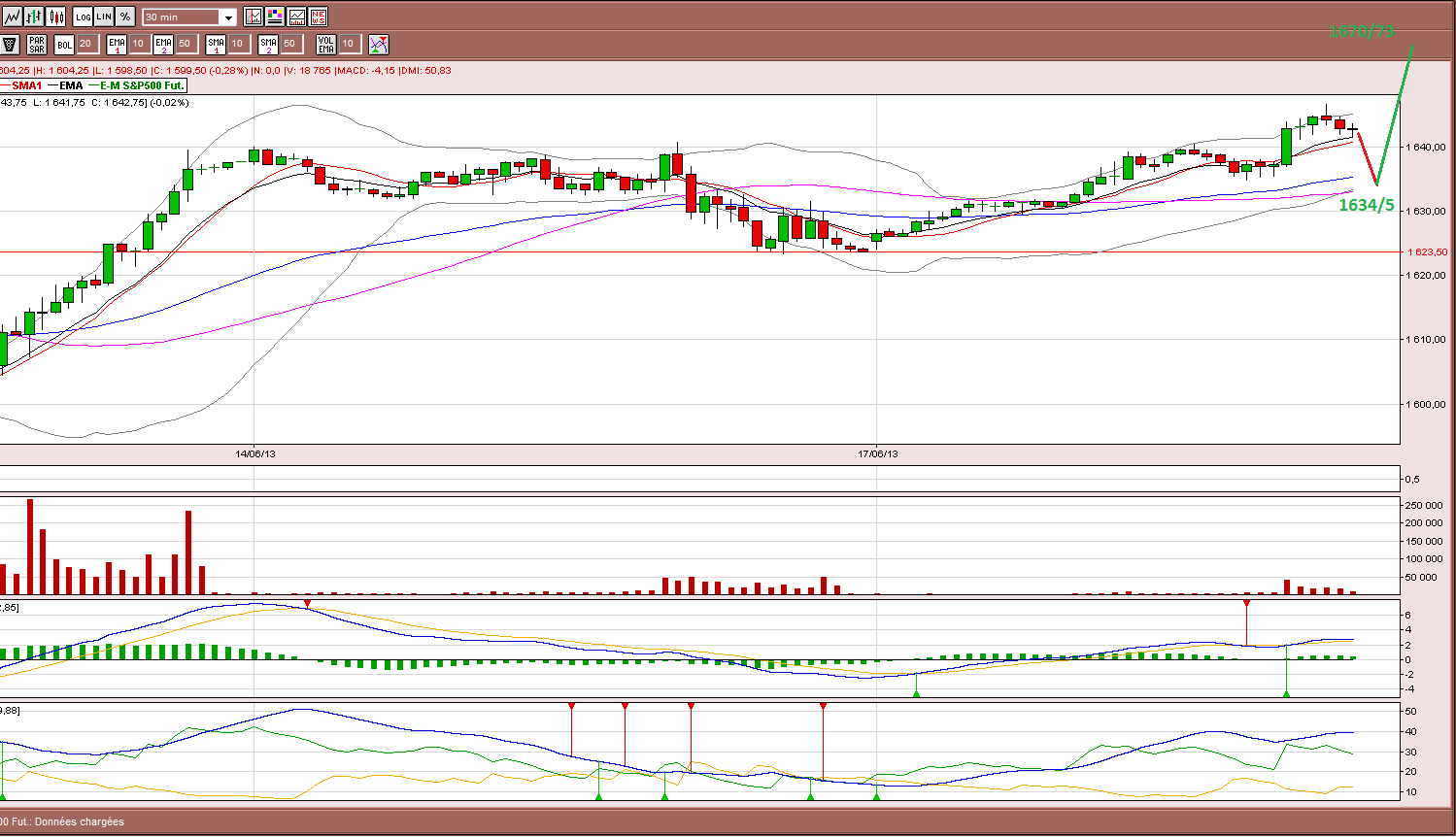
Task: Open chart cursor indicator tool icon
Action: (x=254, y=17)
